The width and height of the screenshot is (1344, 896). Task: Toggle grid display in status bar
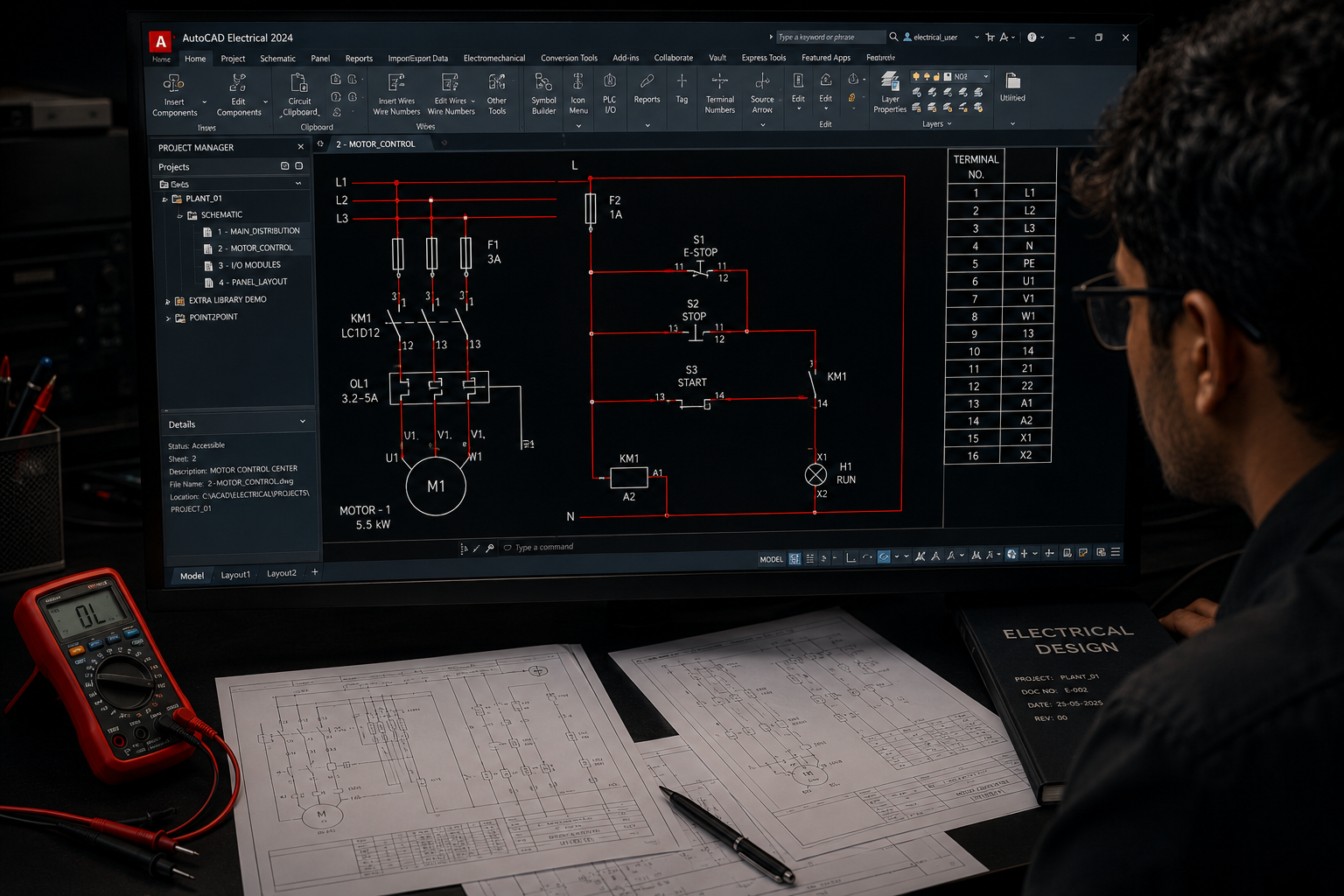tap(794, 558)
